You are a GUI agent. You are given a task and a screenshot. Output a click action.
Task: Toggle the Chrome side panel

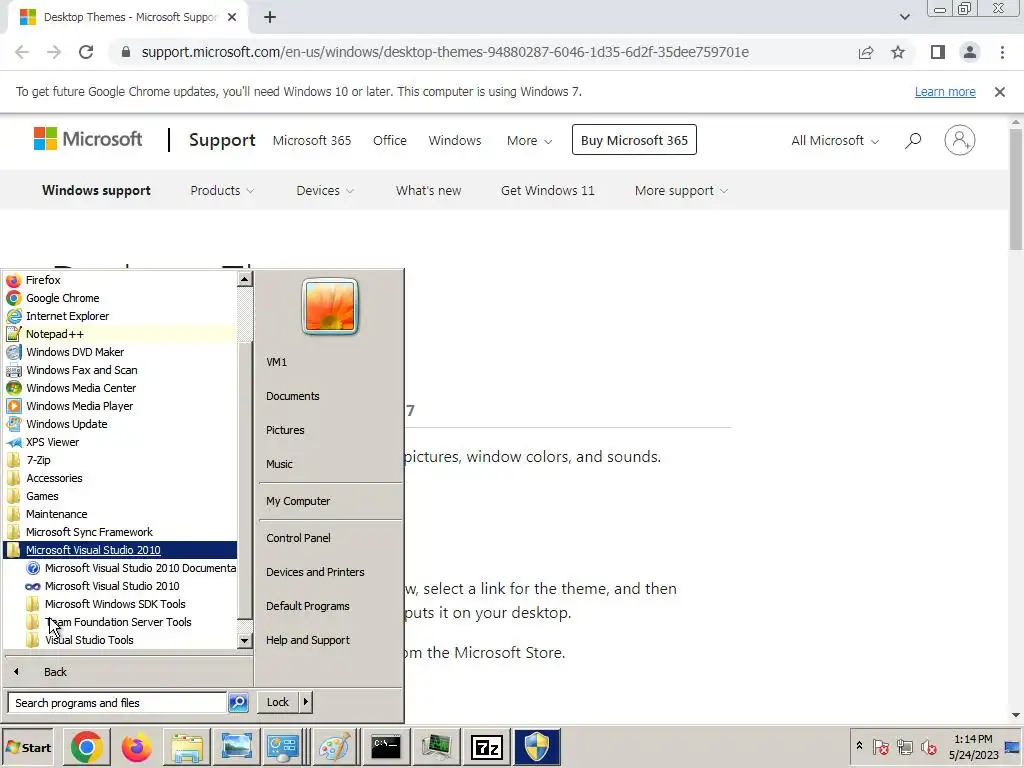click(x=938, y=52)
